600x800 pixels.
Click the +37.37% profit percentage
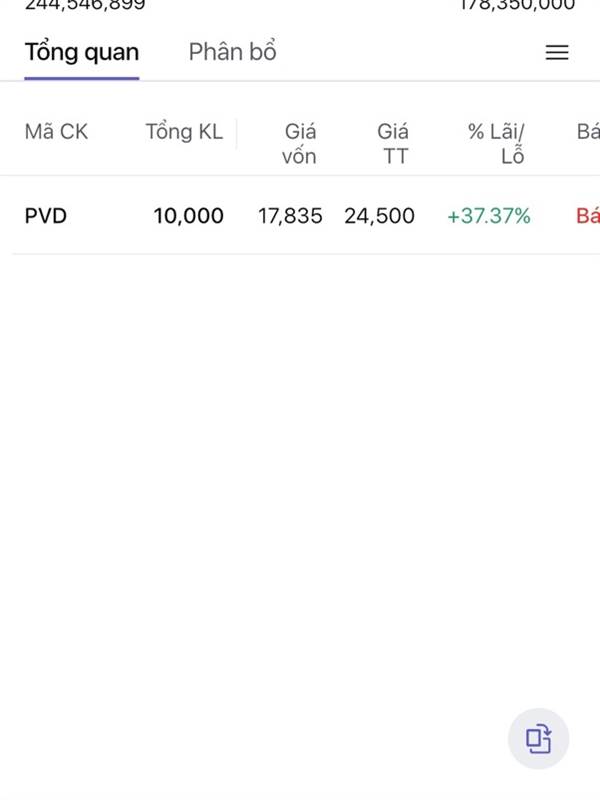click(x=489, y=215)
